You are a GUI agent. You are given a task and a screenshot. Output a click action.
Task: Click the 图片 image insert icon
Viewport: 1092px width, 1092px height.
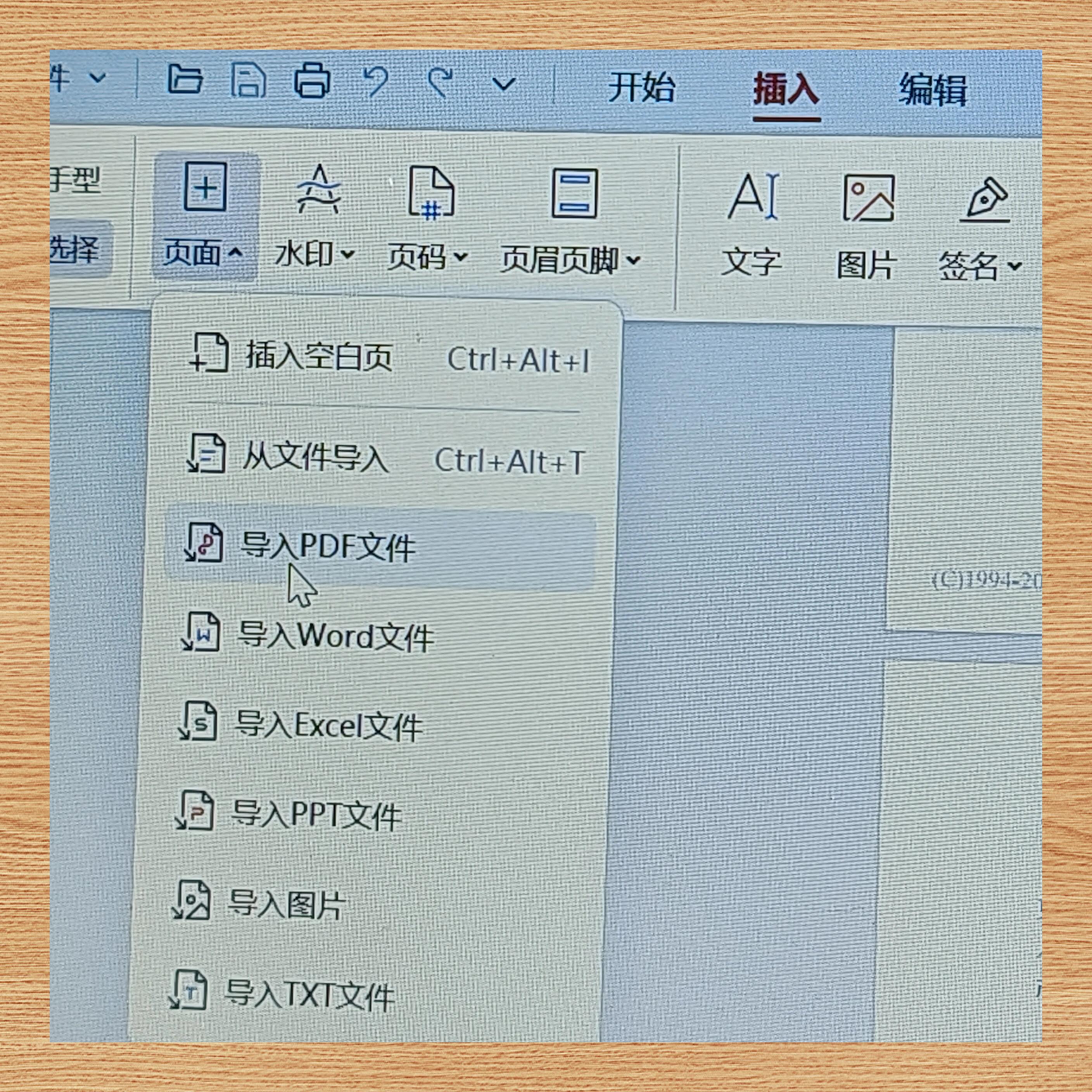(x=868, y=199)
